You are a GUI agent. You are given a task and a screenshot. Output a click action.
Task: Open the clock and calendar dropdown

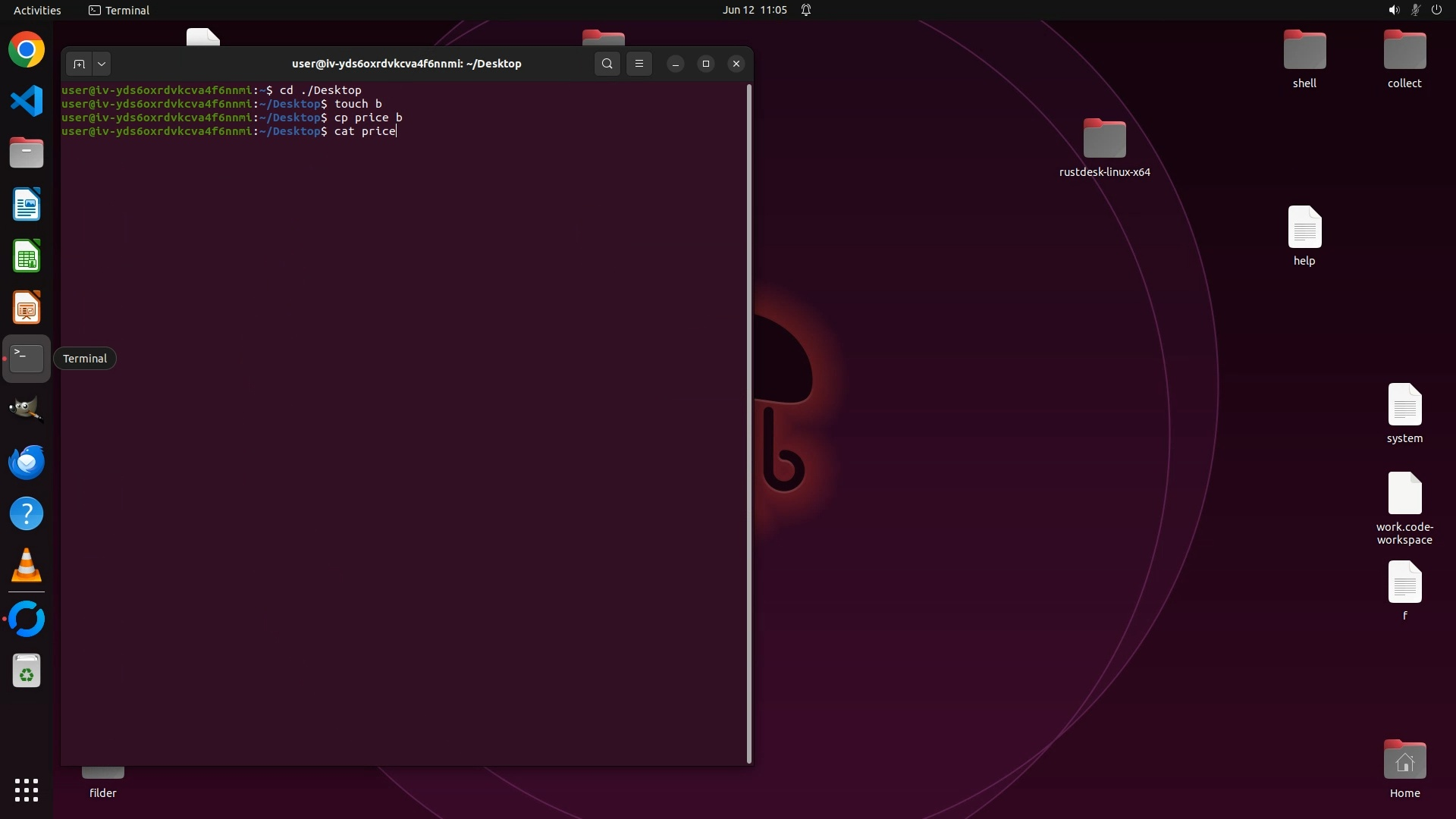[754, 10]
